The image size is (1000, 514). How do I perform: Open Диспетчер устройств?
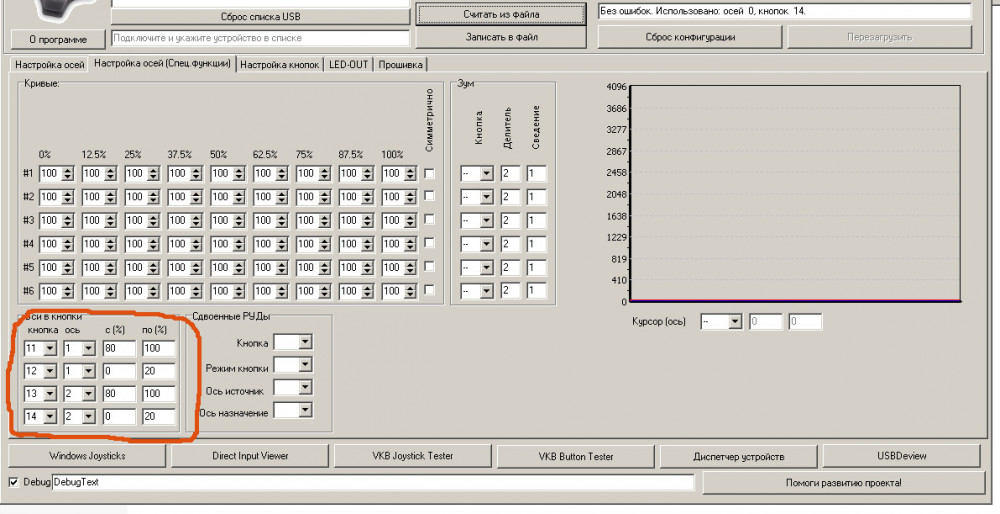coord(739,456)
